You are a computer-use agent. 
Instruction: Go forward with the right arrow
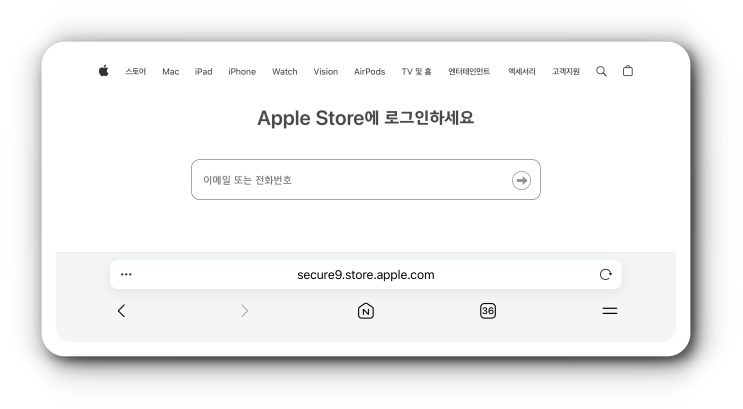pyautogui.click(x=244, y=311)
